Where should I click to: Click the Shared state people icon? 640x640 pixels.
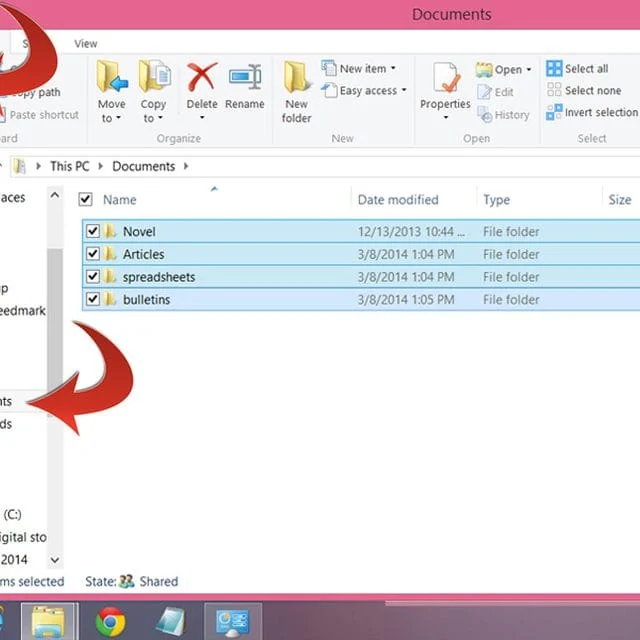pyautogui.click(x=127, y=581)
